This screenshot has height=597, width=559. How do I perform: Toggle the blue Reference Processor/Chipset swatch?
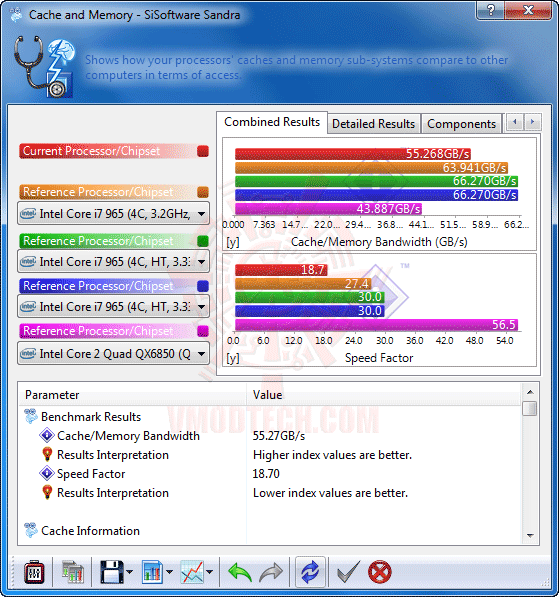click(x=203, y=286)
